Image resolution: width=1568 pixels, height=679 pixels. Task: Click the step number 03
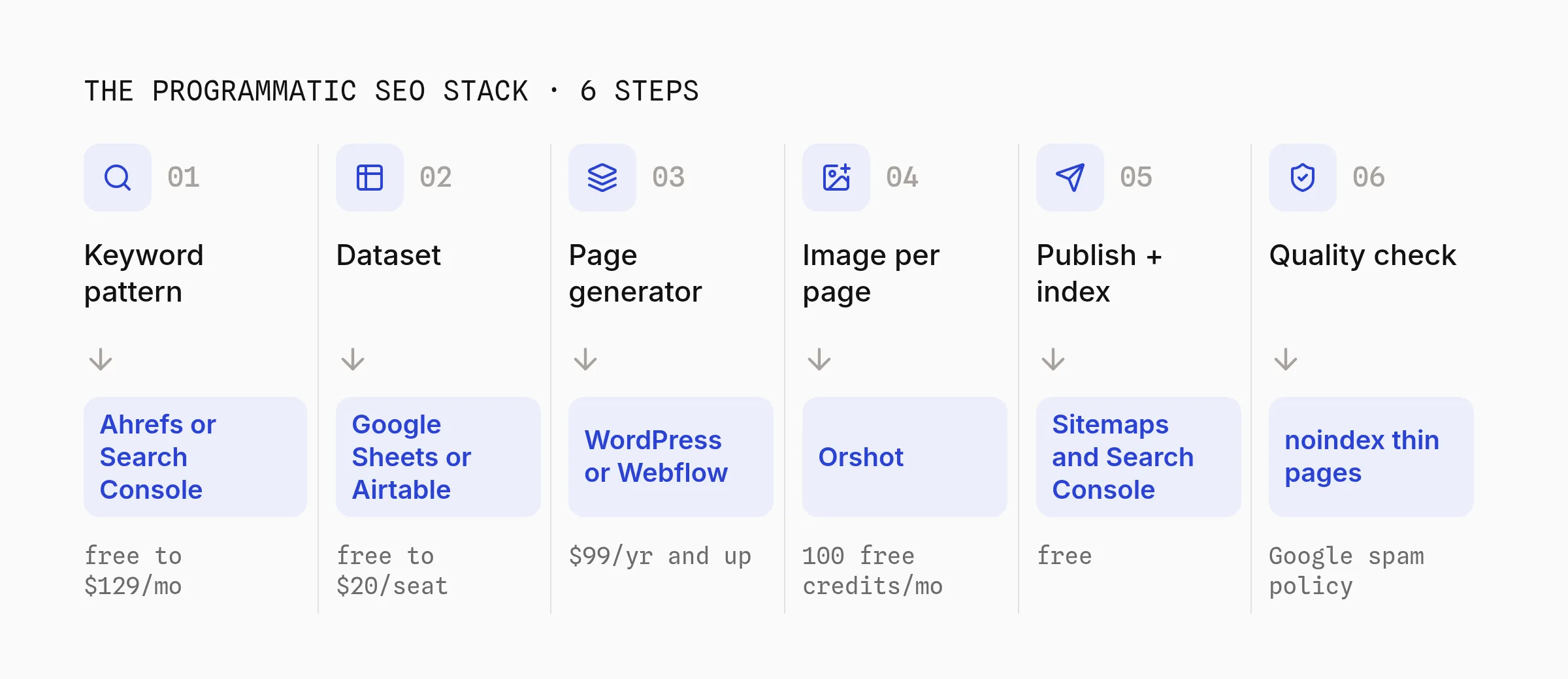668,178
